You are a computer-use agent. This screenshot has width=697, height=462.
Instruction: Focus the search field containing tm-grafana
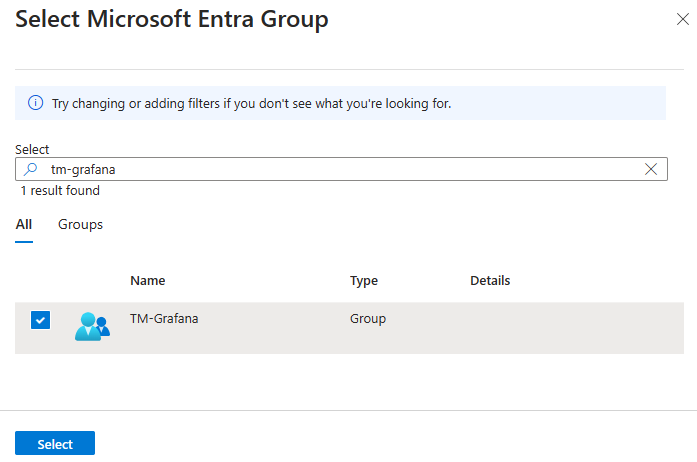(x=340, y=169)
